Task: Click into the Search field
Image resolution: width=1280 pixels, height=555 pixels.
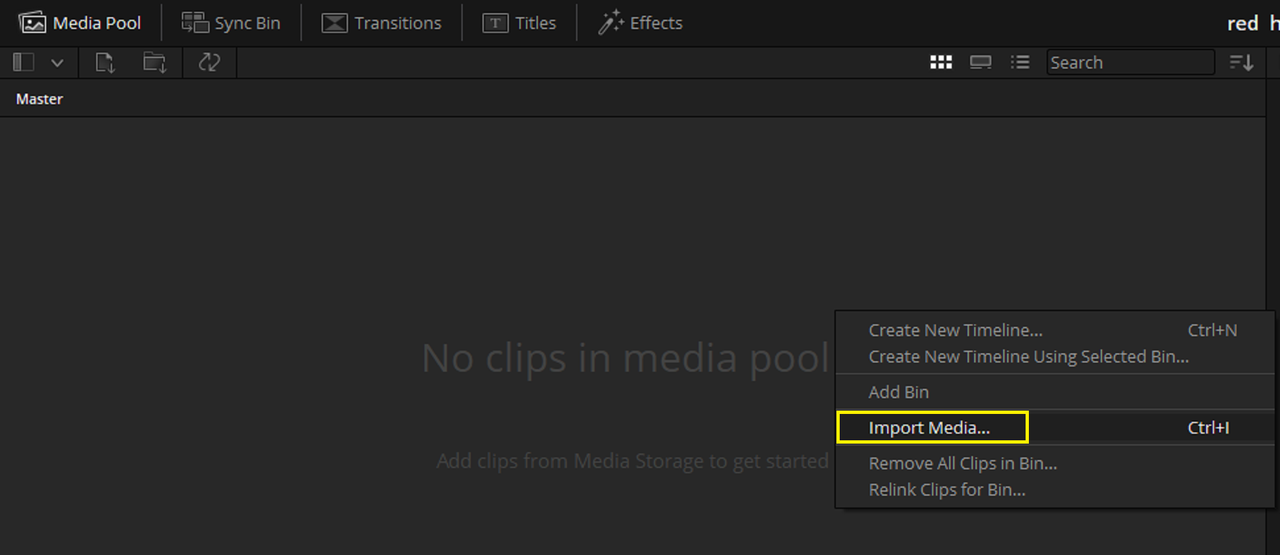Action: click(x=1130, y=62)
